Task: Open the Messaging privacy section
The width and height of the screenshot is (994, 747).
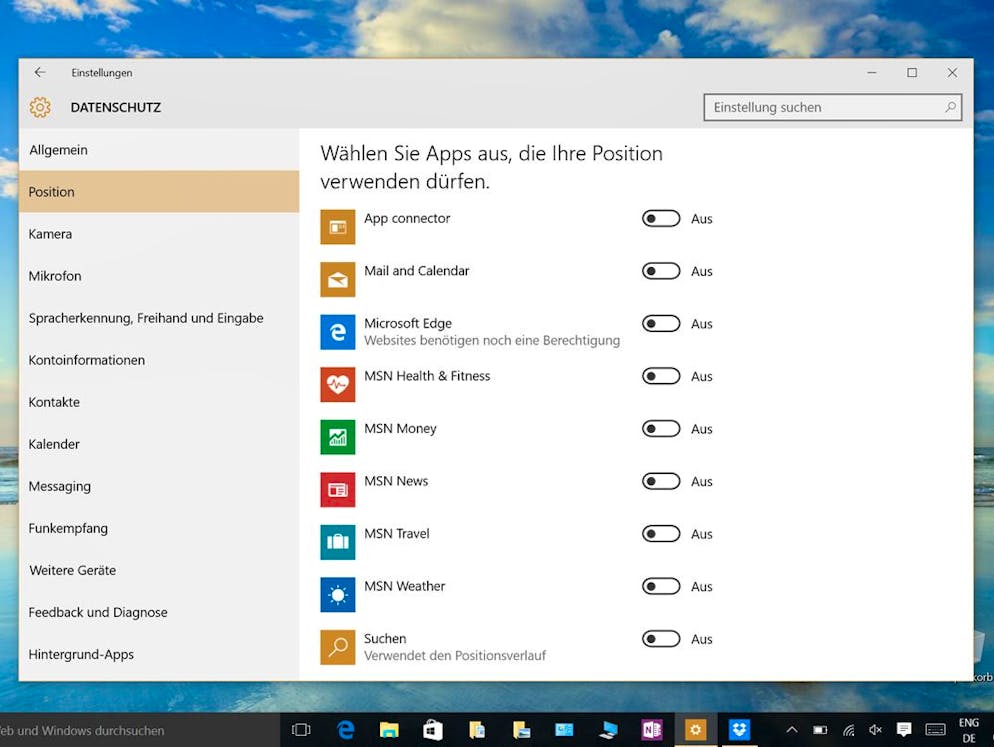Action: click(159, 486)
